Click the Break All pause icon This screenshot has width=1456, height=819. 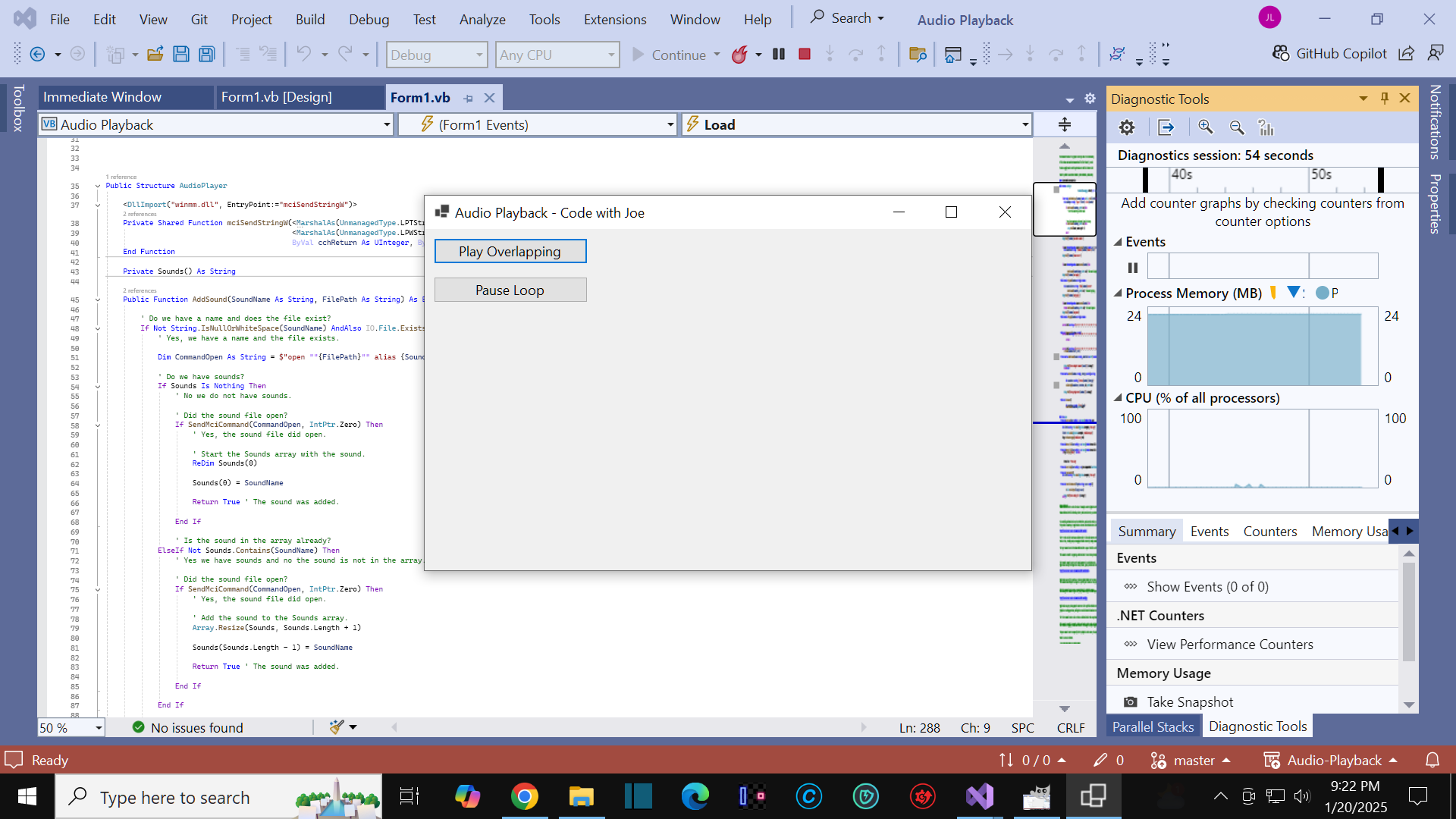click(x=779, y=55)
